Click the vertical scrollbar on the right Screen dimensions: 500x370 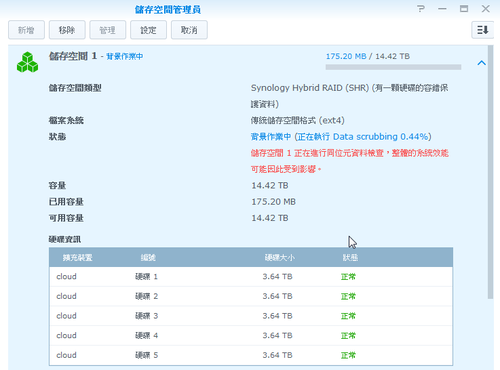(490, 172)
